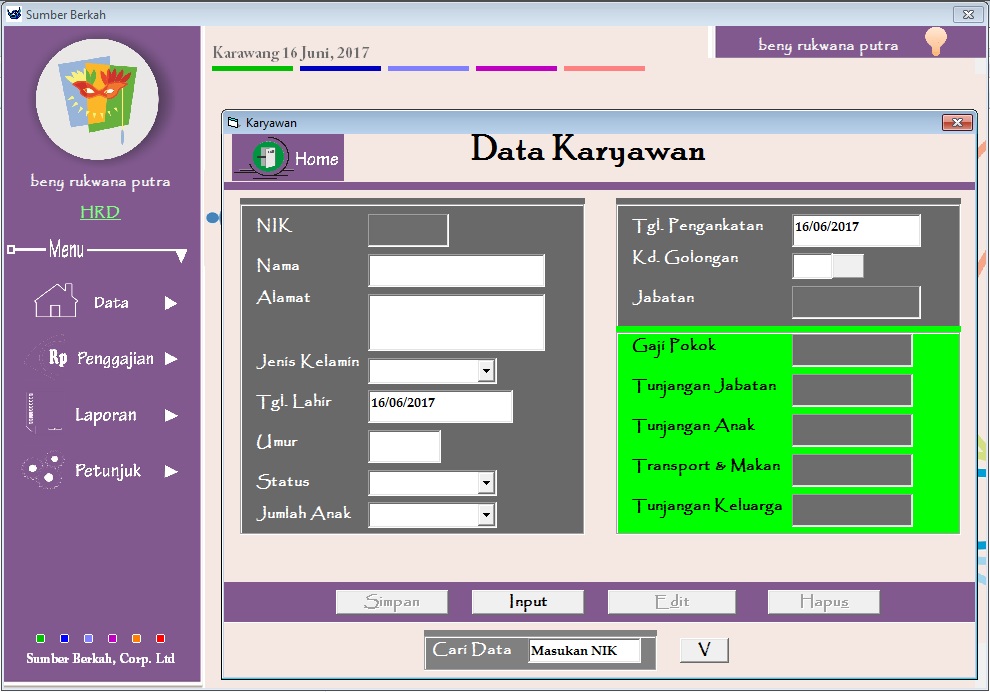
Task: Click the green color square at bottom left
Action: [x=41, y=637]
